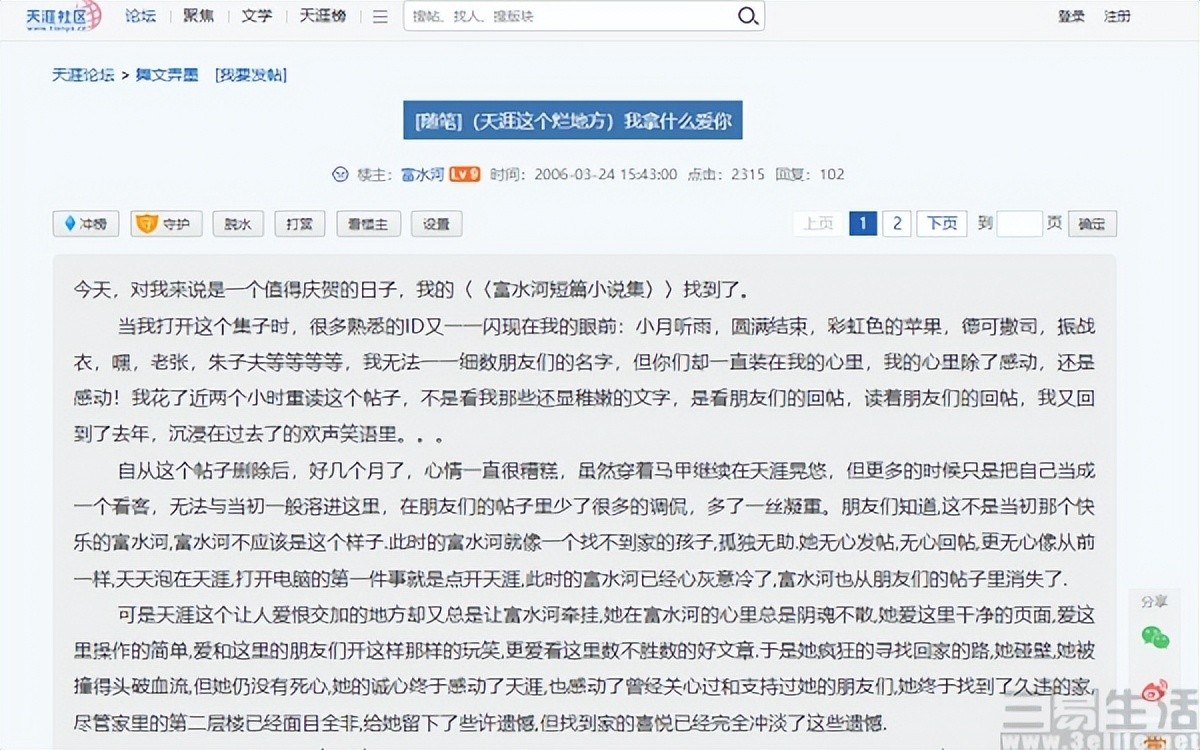This screenshot has width=1200, height=750.
Task: Click the 看楼主 button
Action: click(368, 224)
